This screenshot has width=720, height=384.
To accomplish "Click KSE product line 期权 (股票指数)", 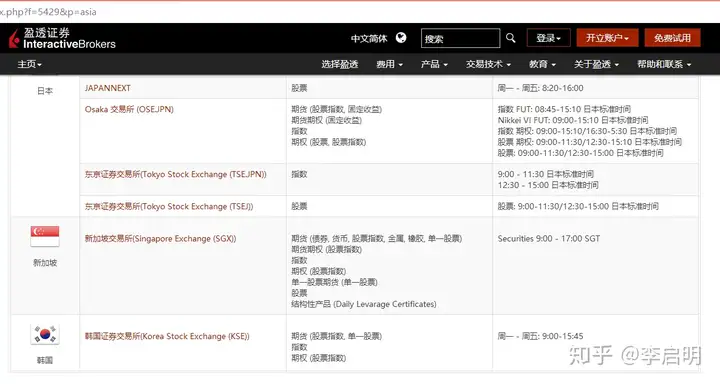I will pos(319,358).
